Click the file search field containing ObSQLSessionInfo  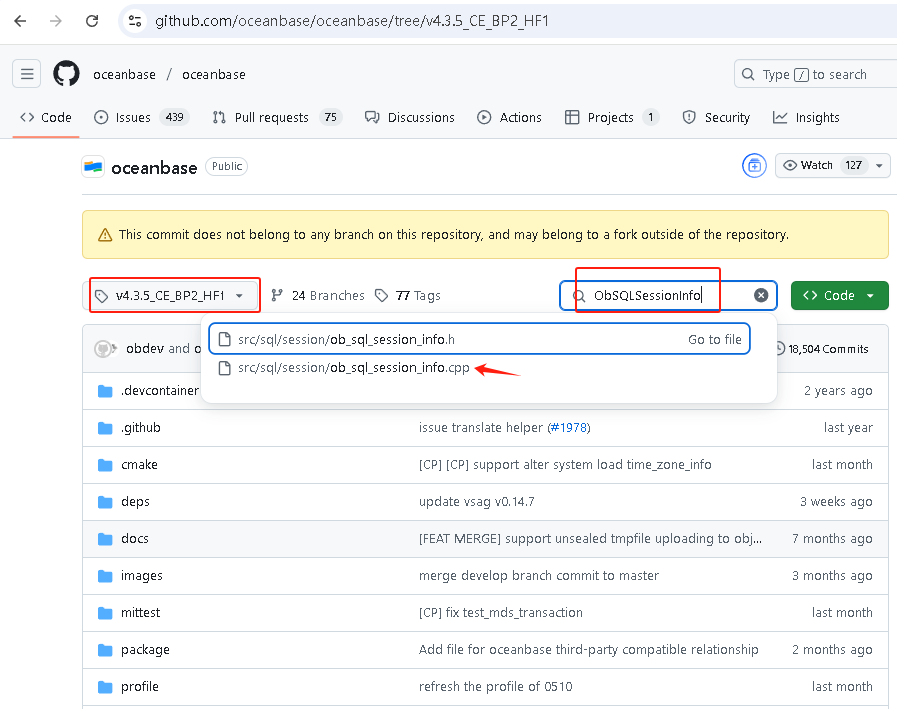pyautogui.click(x=667, y=295)
